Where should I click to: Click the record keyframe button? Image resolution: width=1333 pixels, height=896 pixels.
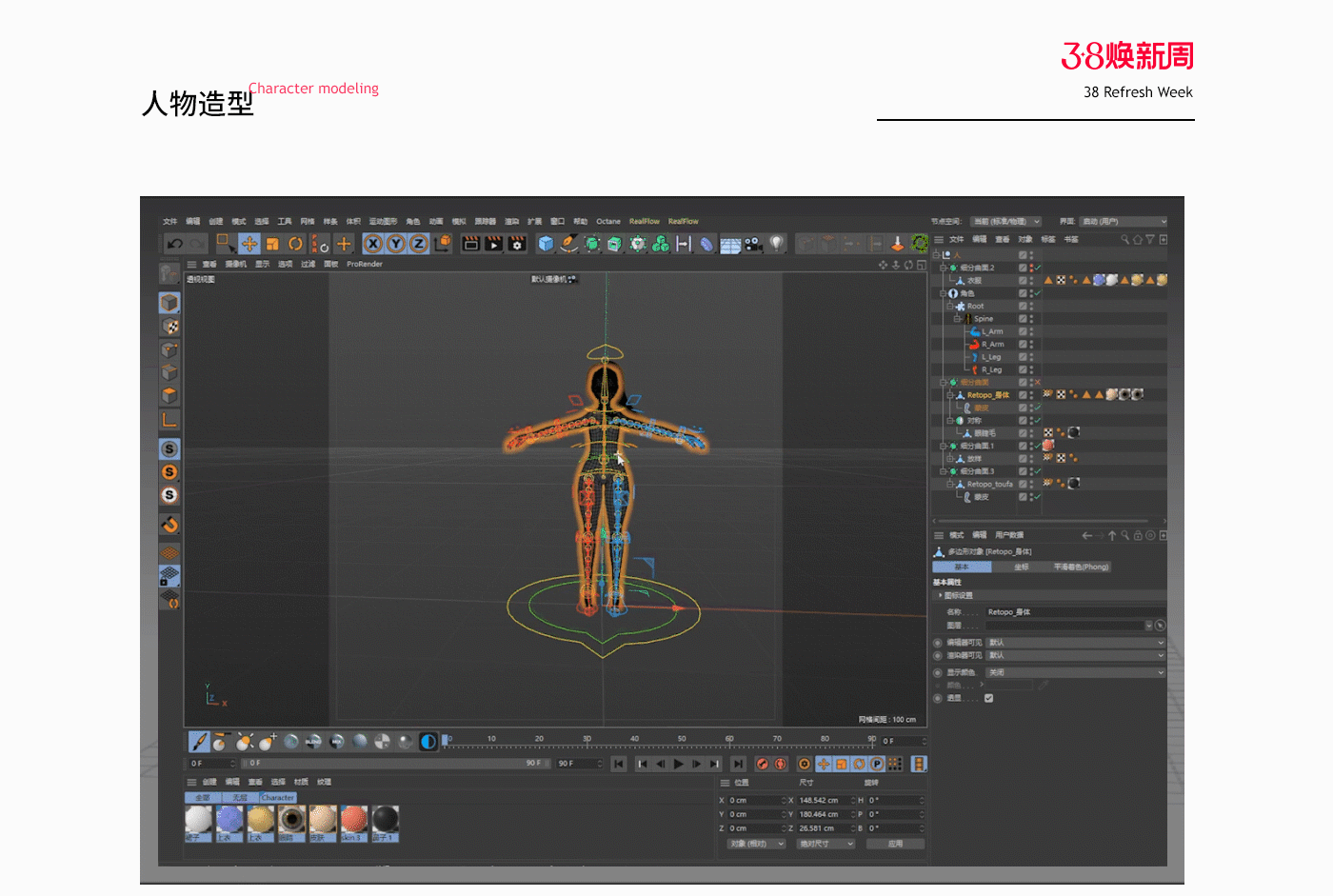tap(762, 764)
